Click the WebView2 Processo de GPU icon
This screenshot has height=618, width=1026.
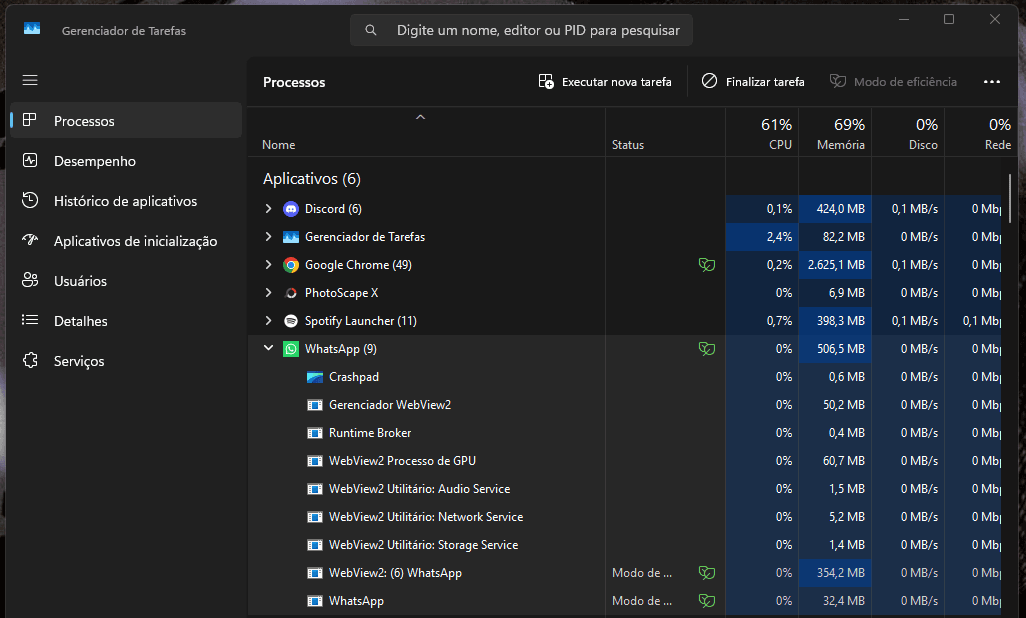(315, 461)
